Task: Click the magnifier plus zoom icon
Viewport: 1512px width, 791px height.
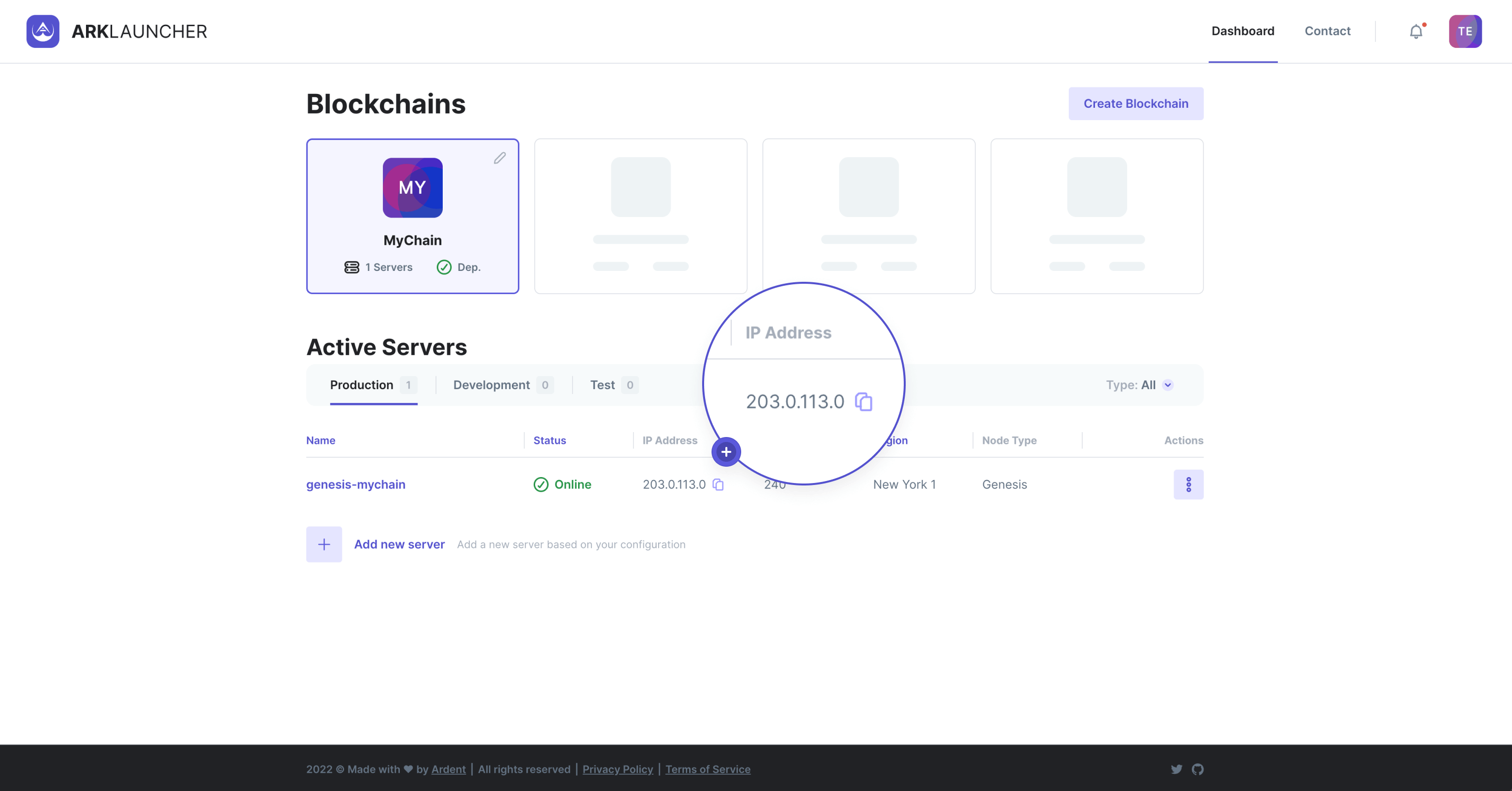Action: [x=726, y=451]
